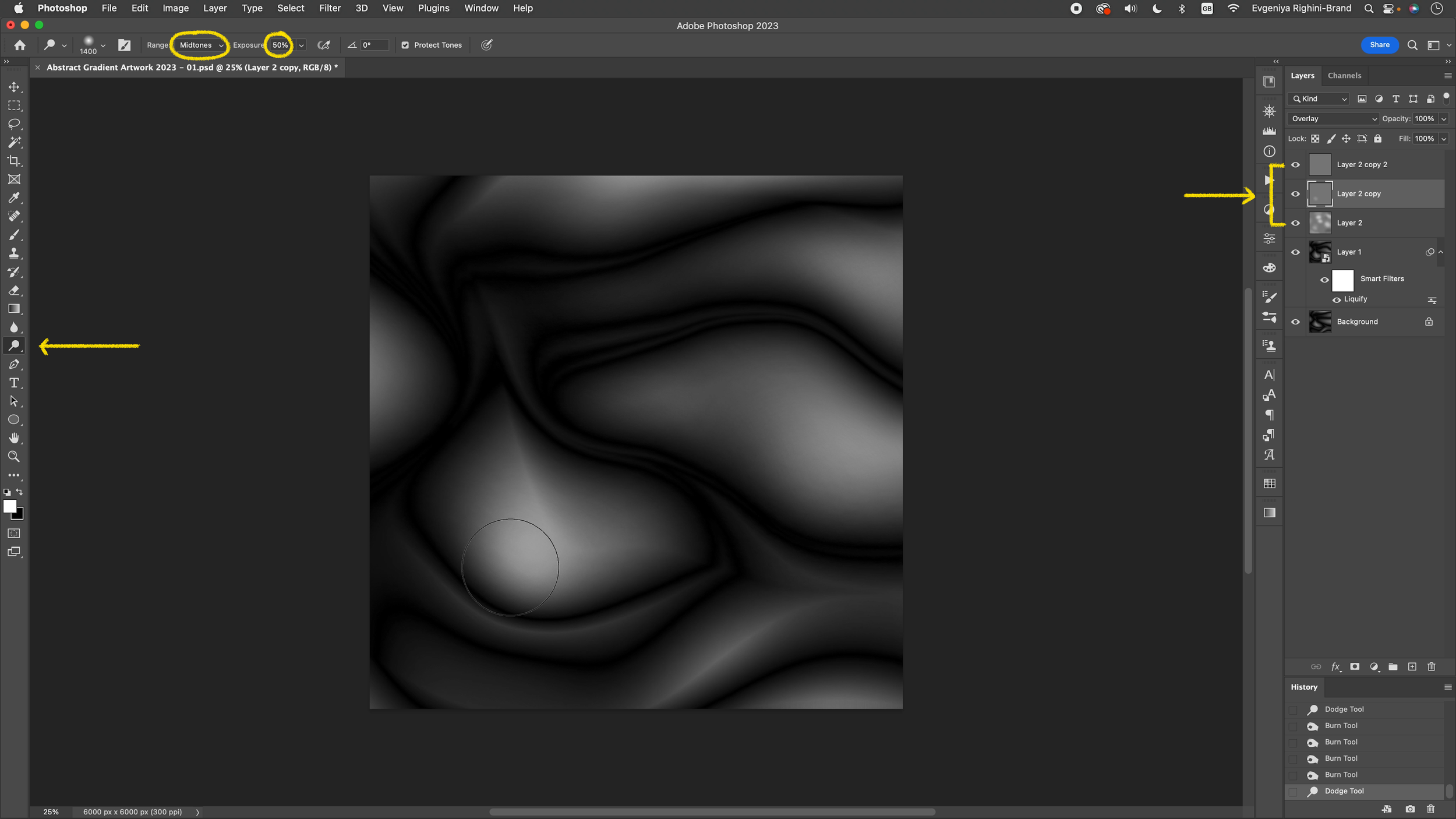This screenshot has height=819, width=1456.
Task: Select the Crop tool
Action: click(x=14, y=161)
